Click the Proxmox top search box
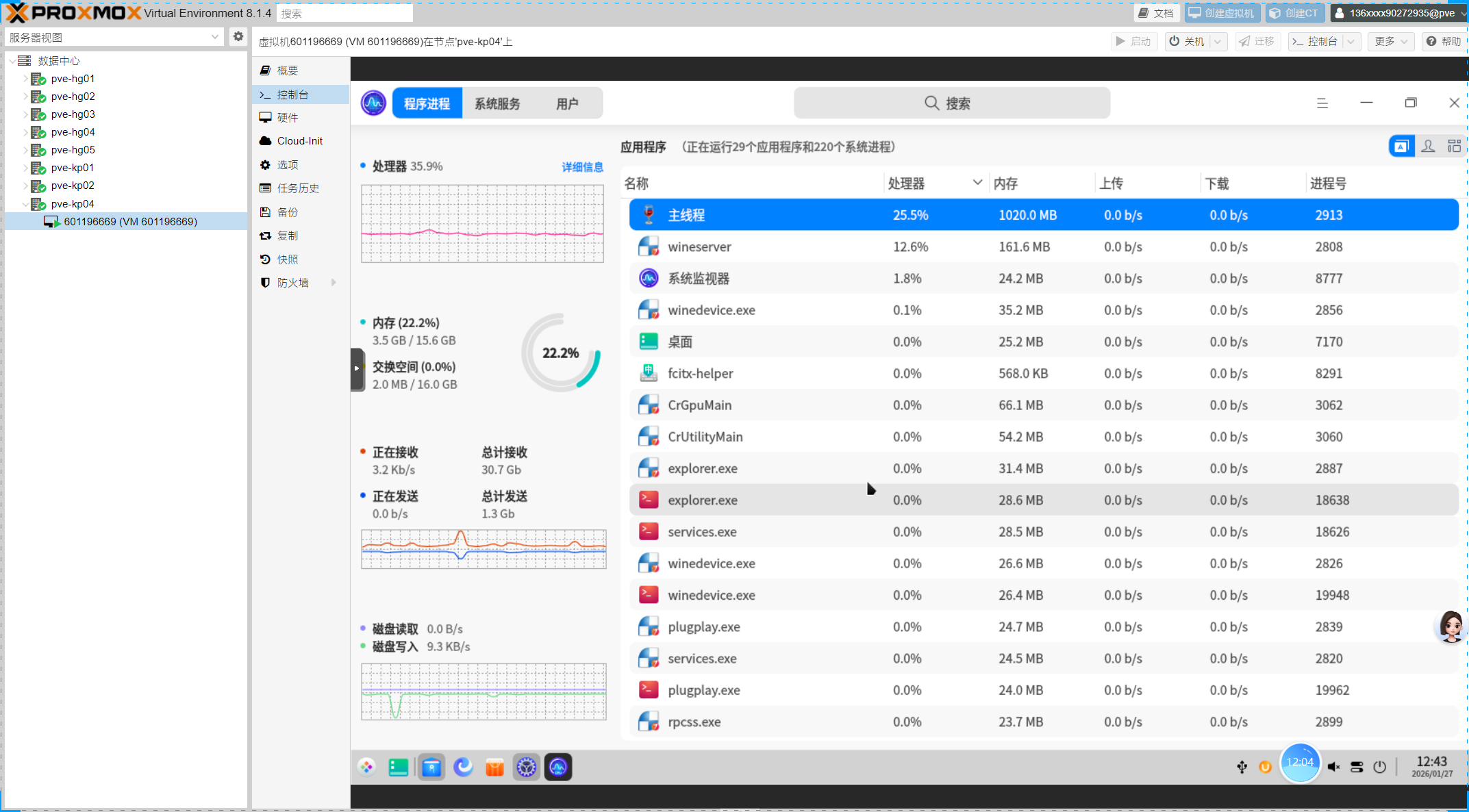Screen dimensions: 1469x812 pos(344,13)
